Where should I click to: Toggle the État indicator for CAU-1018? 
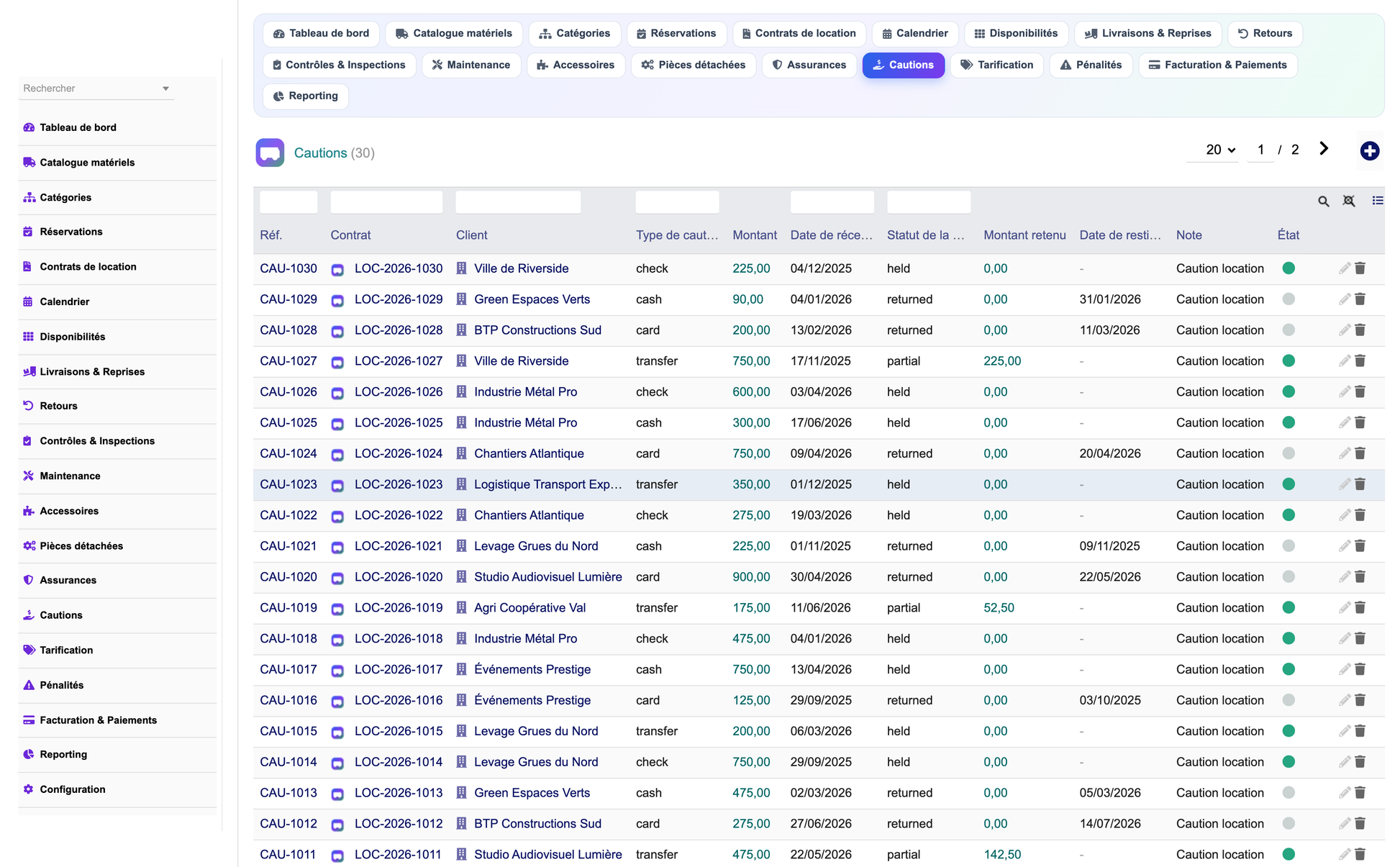[1288, 639]
